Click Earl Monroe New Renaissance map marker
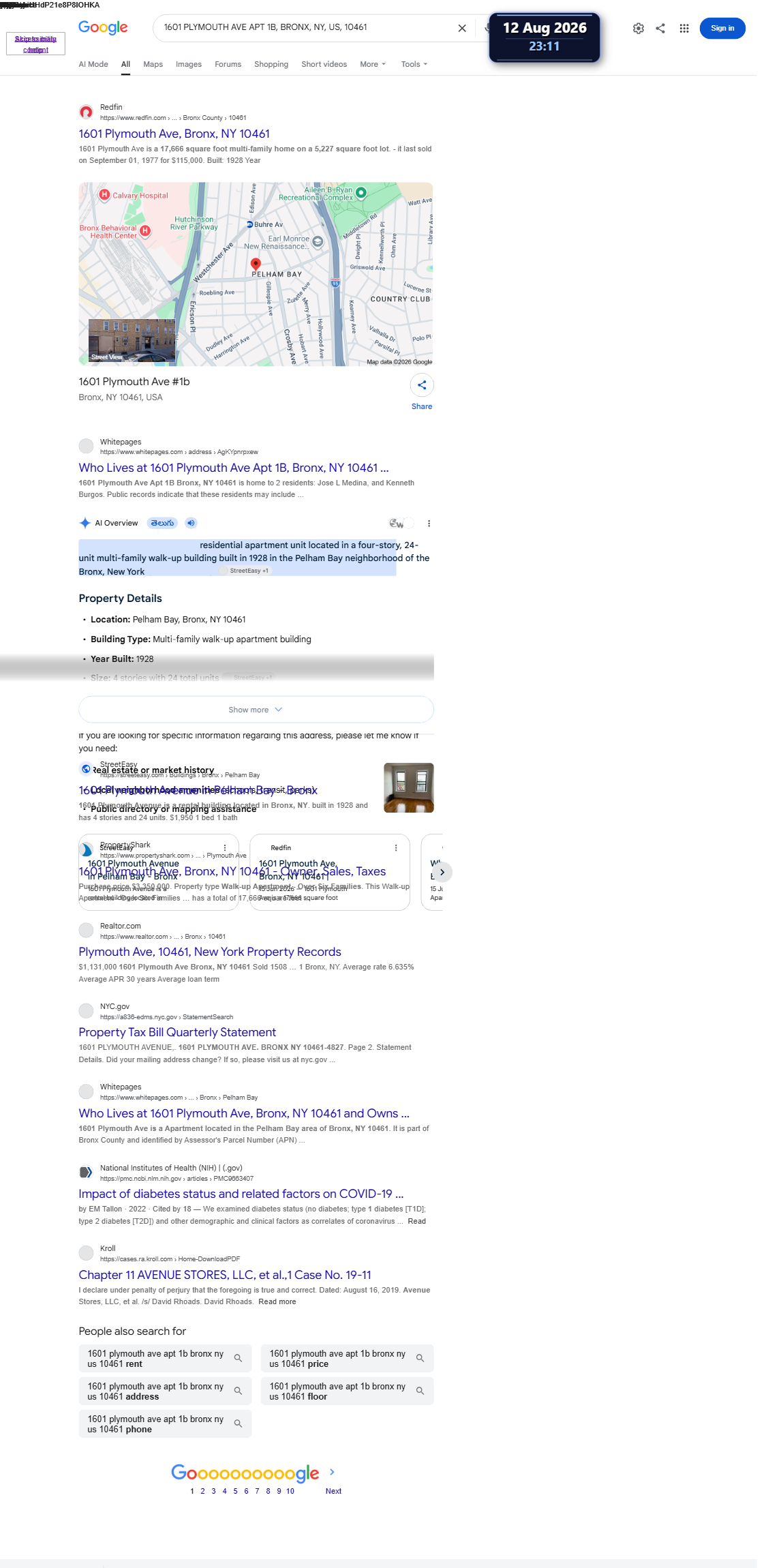This screenshot has width=766, height=1568. (x=318, y=241)
